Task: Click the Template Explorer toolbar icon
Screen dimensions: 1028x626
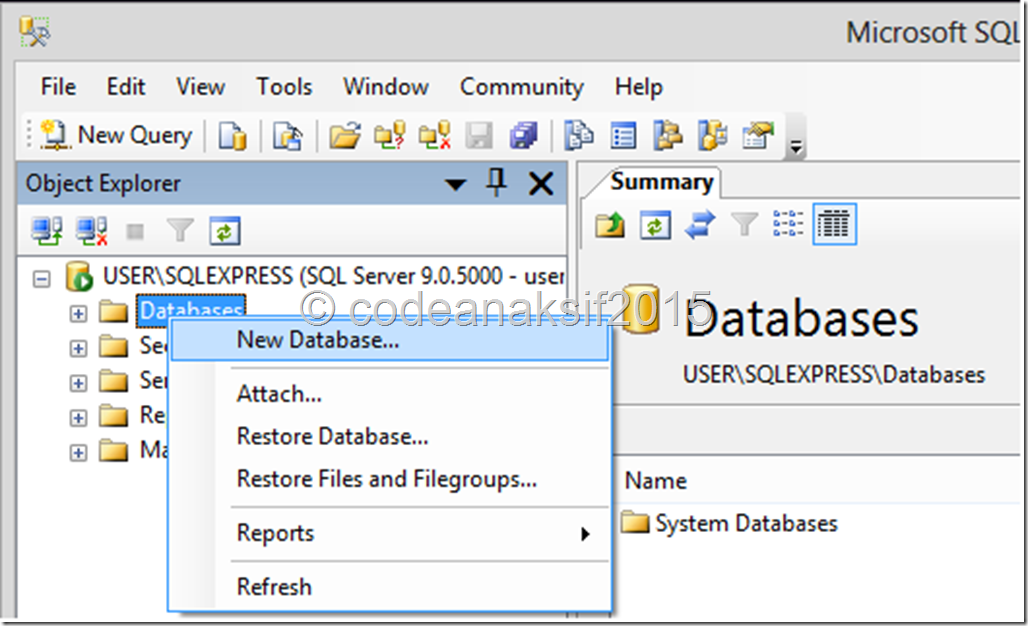Action: tap(713, 136)
